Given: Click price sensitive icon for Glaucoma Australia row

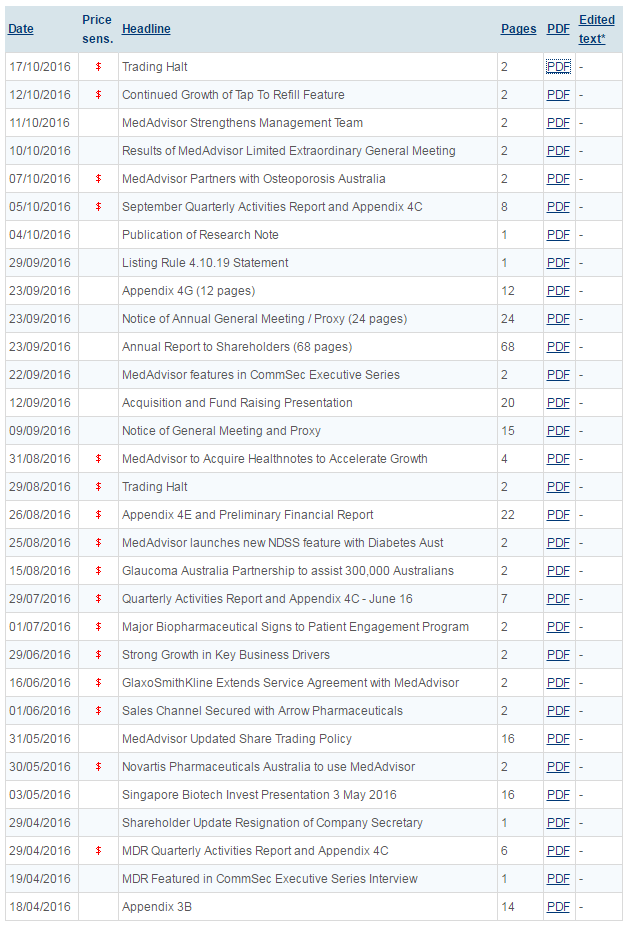Looking at the screenshot, I should point(98,570).
